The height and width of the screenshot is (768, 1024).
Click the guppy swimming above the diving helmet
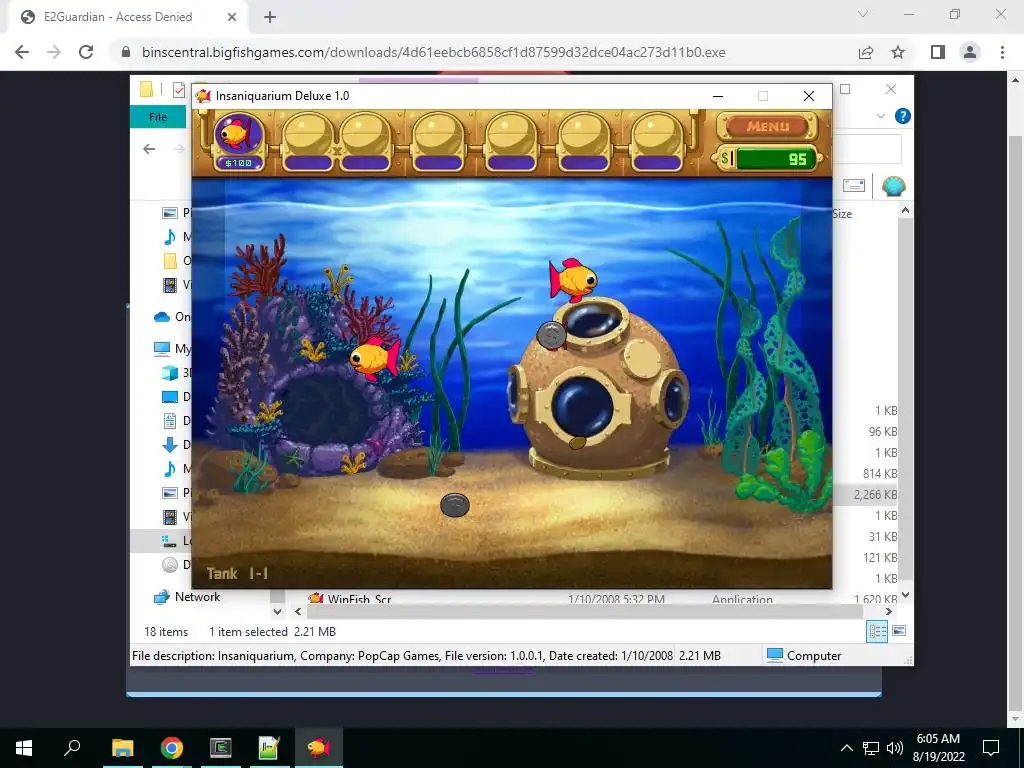[x=573, y=280]
